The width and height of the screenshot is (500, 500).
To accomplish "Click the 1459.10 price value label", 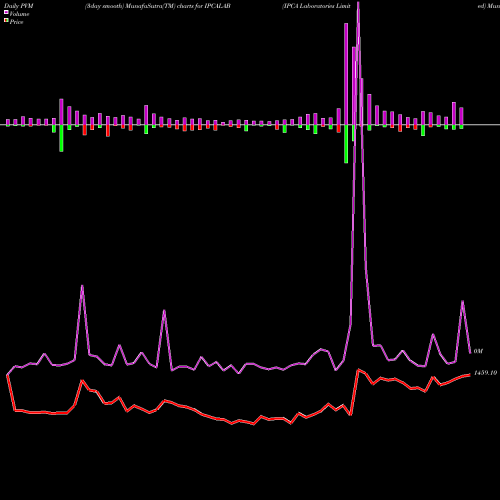I will click(x=485, y=373).
